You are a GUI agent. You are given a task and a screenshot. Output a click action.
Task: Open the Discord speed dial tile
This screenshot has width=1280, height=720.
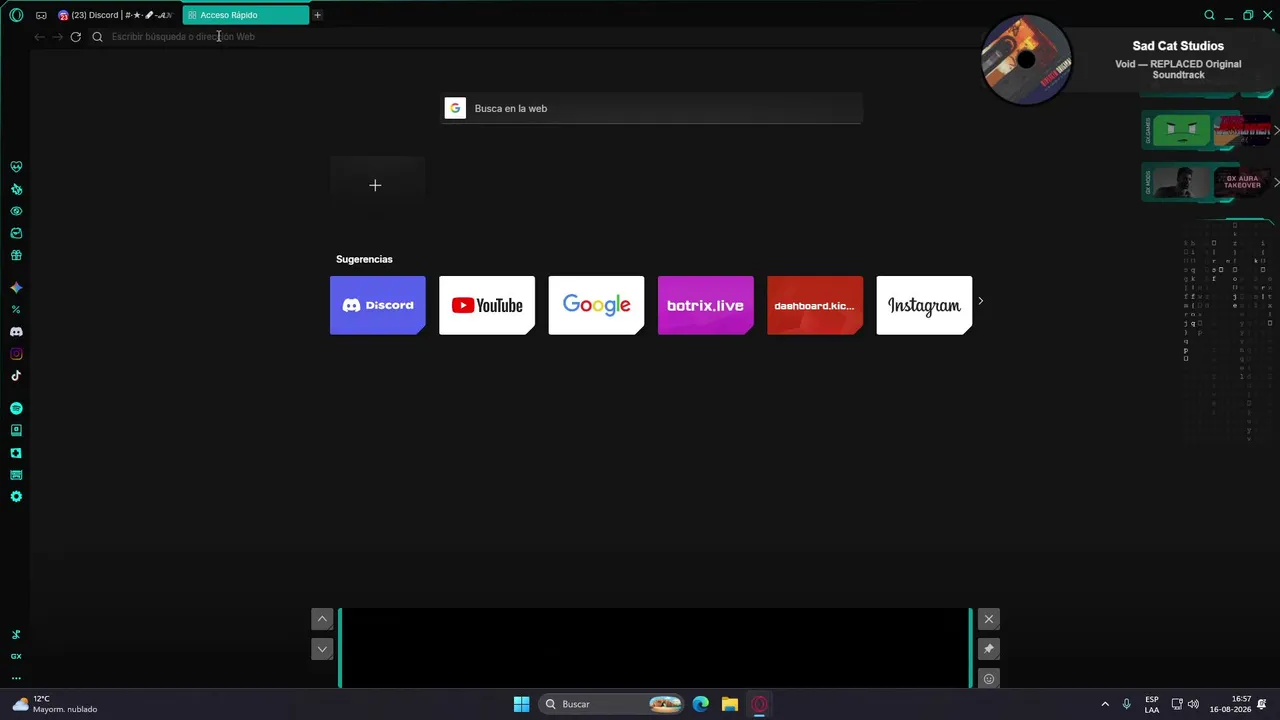click(x=377, y=305)
